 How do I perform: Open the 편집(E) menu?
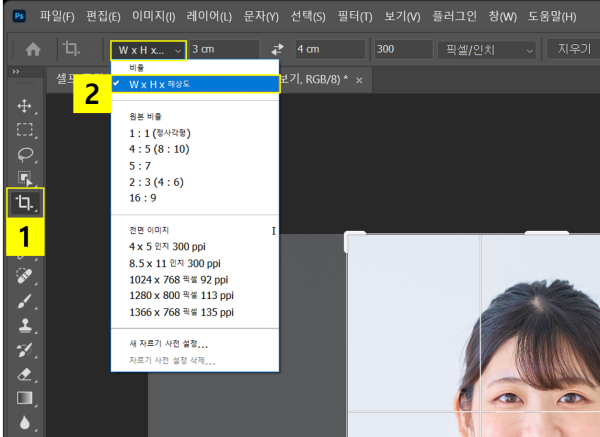103,16
